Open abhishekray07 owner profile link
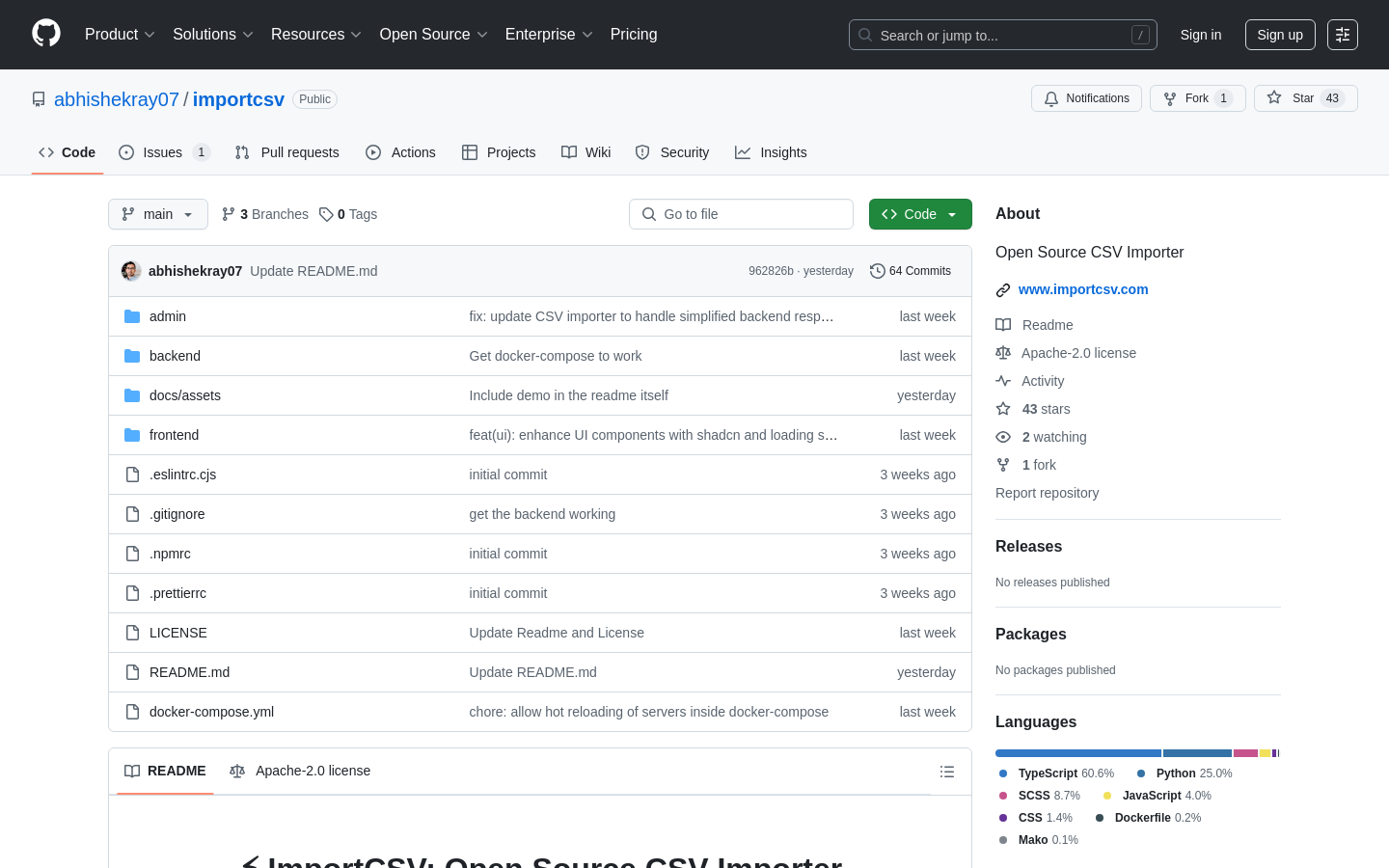Screen dimensions: 1389x868 [117, 99]
